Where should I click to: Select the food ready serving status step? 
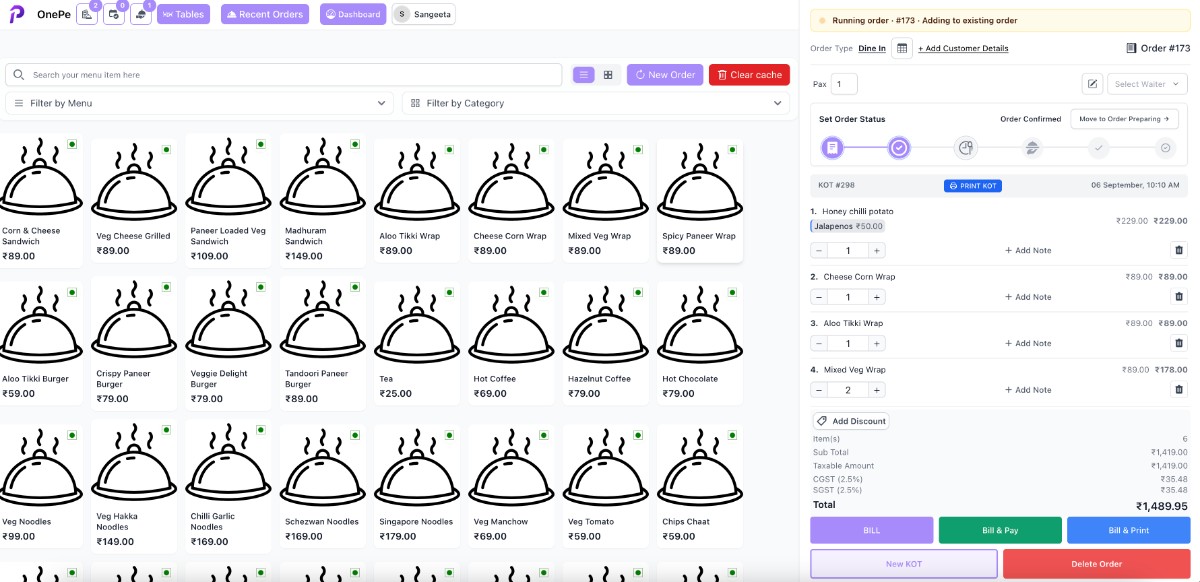1032,148
